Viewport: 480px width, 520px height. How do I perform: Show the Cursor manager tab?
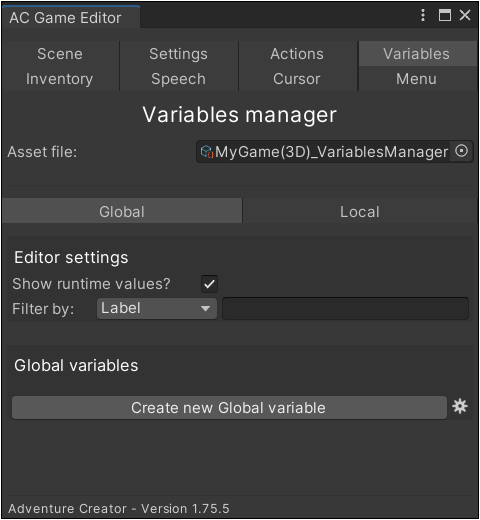[297, 79]
